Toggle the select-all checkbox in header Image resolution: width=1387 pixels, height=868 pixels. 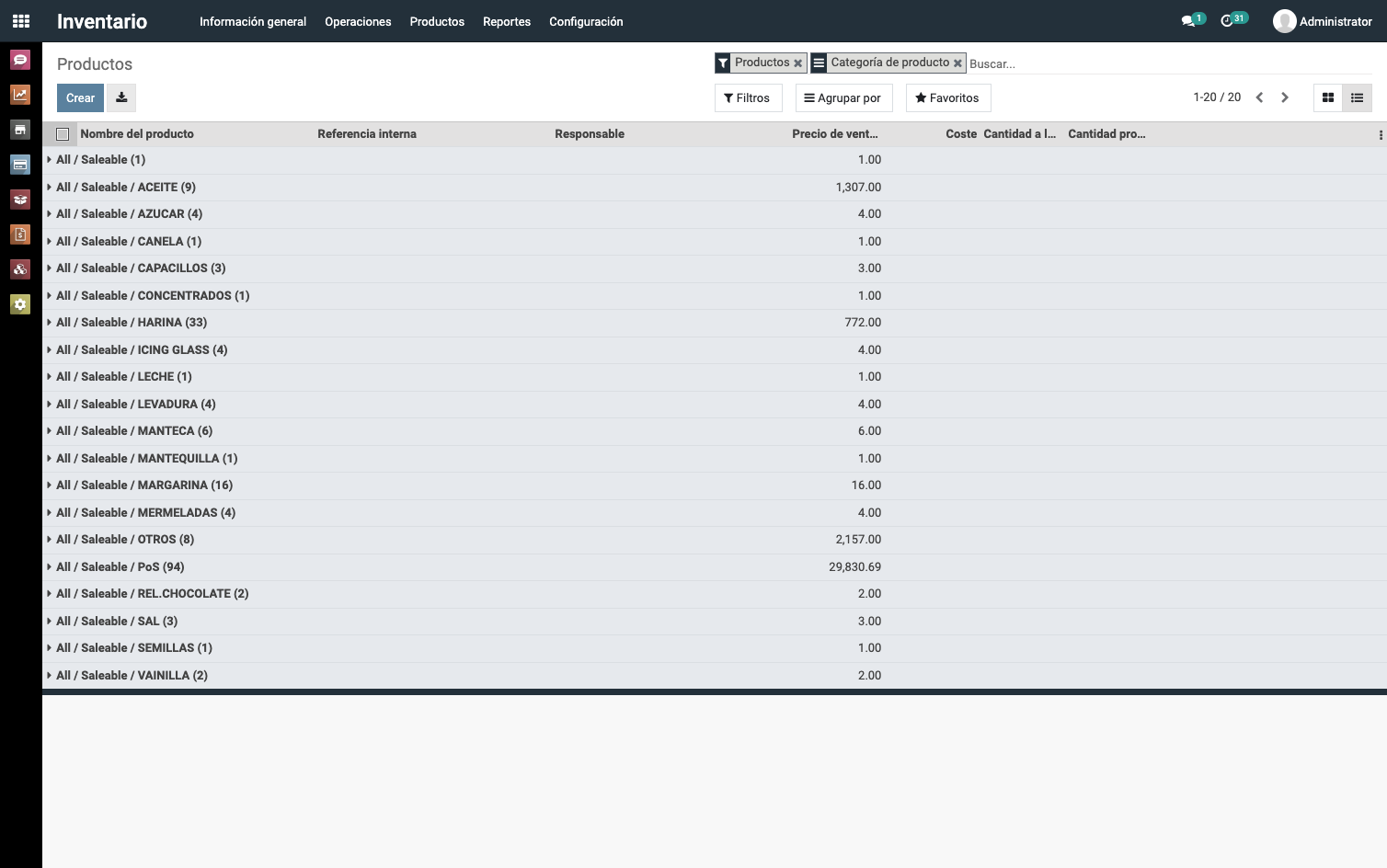click(x=63, y=134)
